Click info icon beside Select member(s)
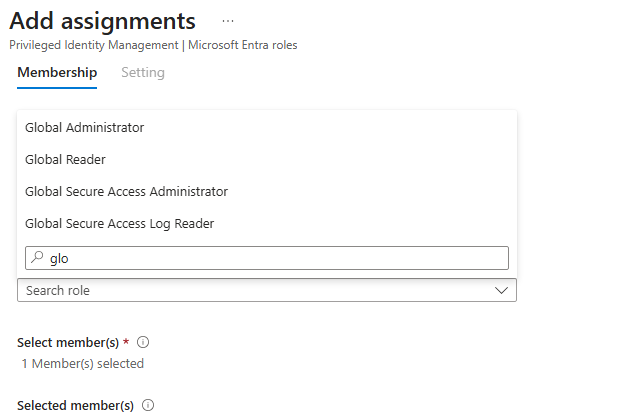 (143, 342)
